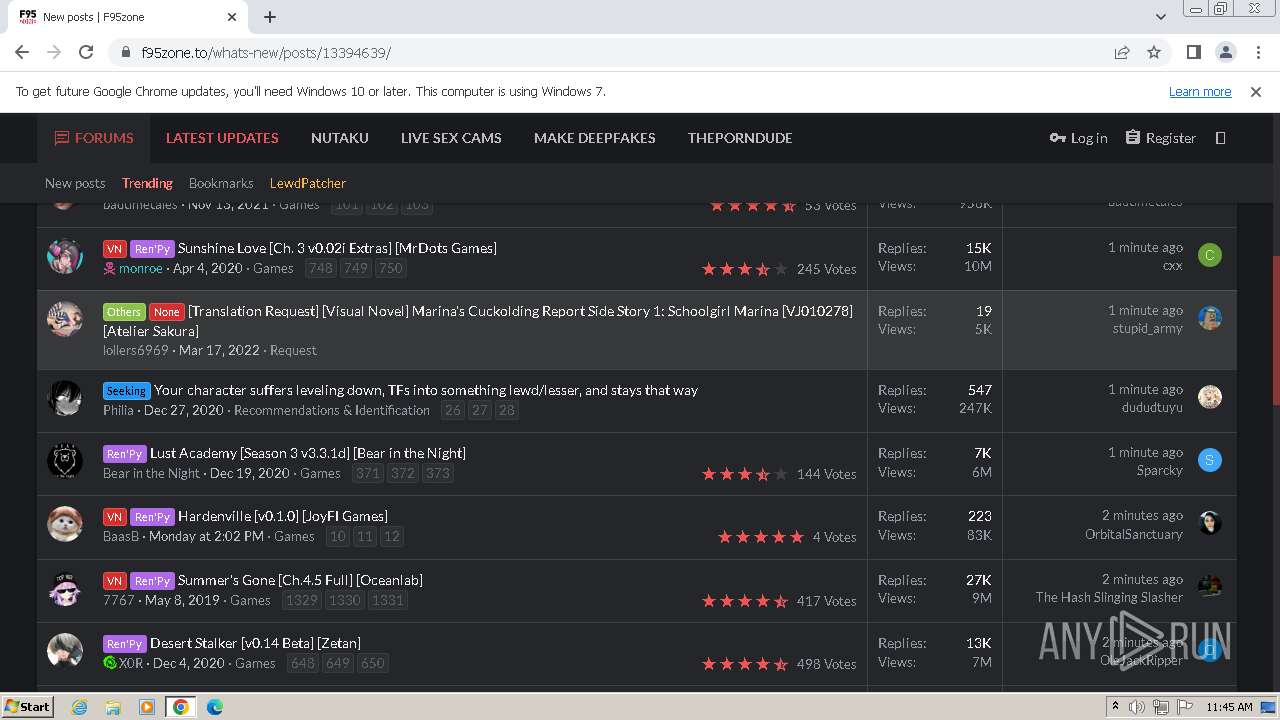Open Summer's Gone Ch.4.5 thread
This screenshot has height=720, width=1280.
click(300, 580)
